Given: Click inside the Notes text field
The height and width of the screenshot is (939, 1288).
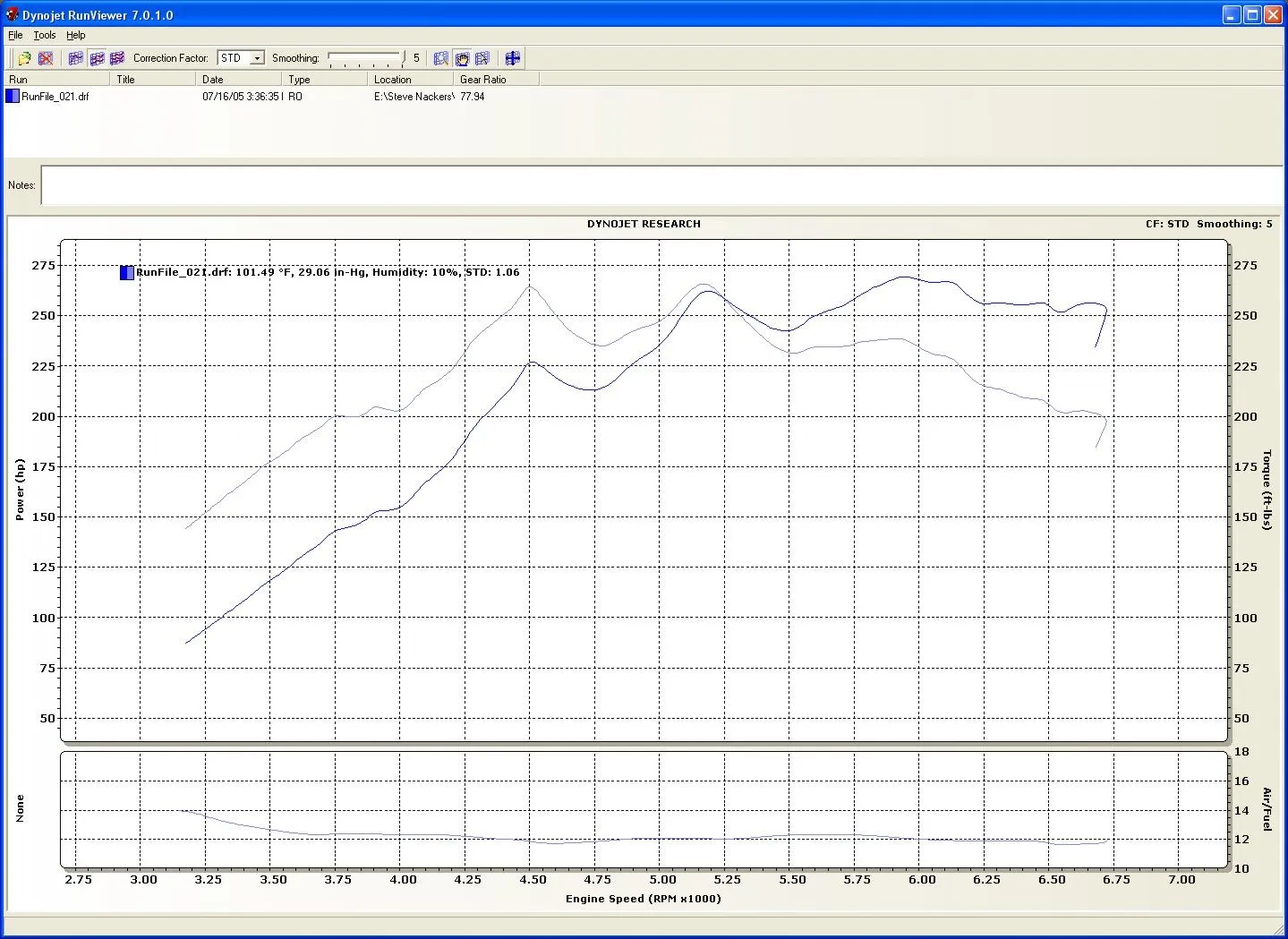Looking at the screenshot, I should [x=661, y=185].
